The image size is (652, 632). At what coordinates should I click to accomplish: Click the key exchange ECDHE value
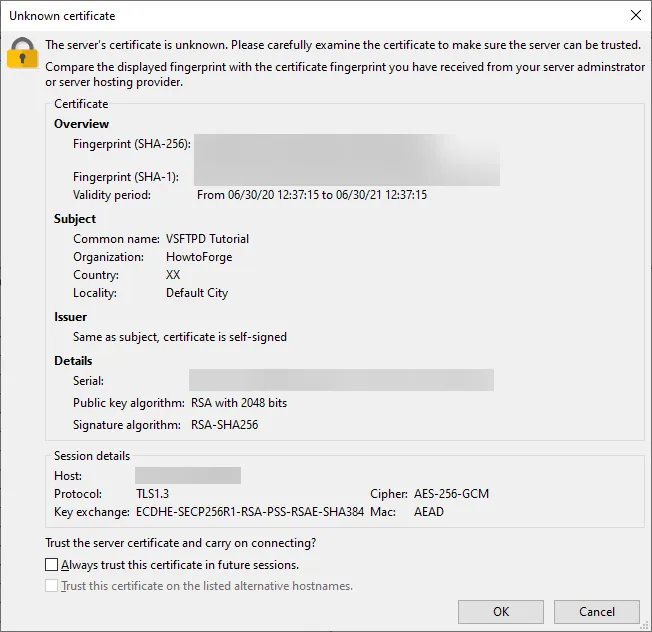[250, 512]
